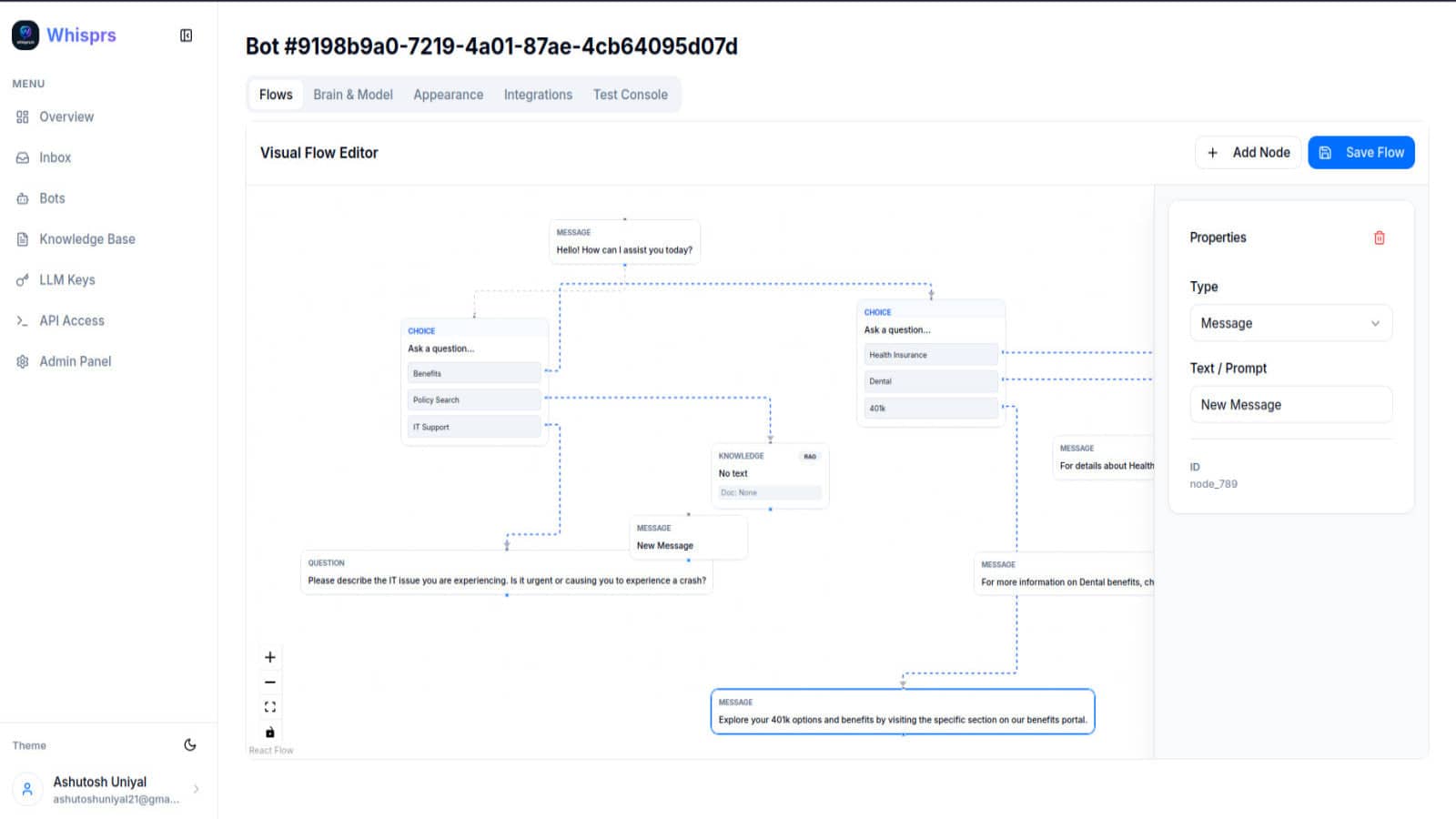Click the fit-view icon in flow controls
The height and width of the screenshot is (819, 1456).
(x=269, y=706)
